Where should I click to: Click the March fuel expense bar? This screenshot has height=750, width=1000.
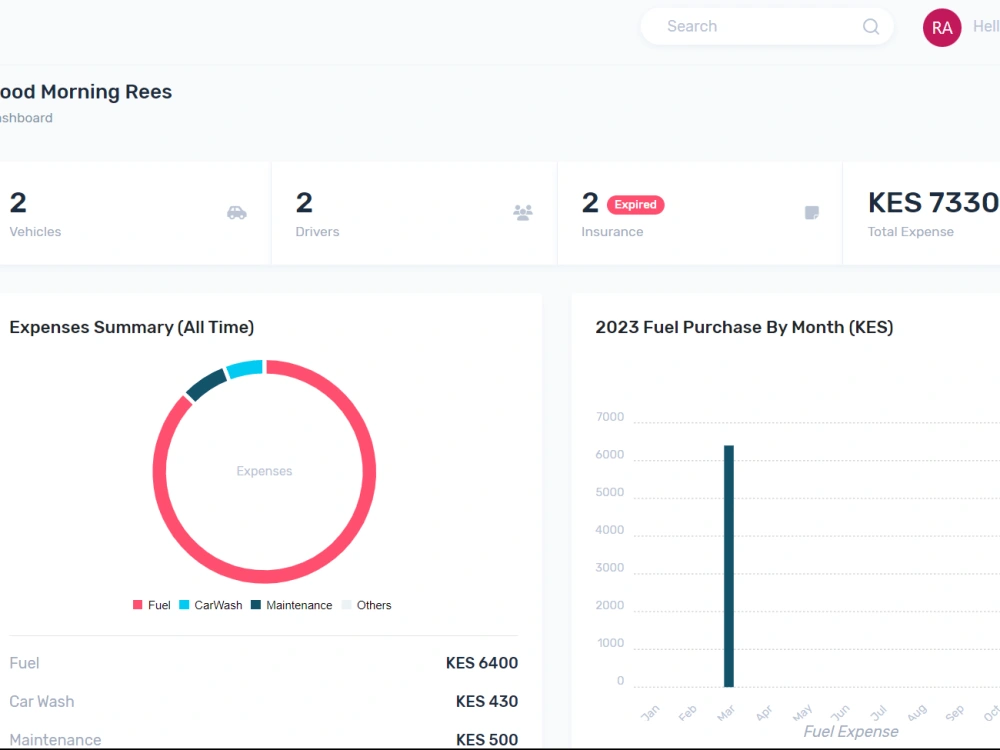tap(729, 566)
